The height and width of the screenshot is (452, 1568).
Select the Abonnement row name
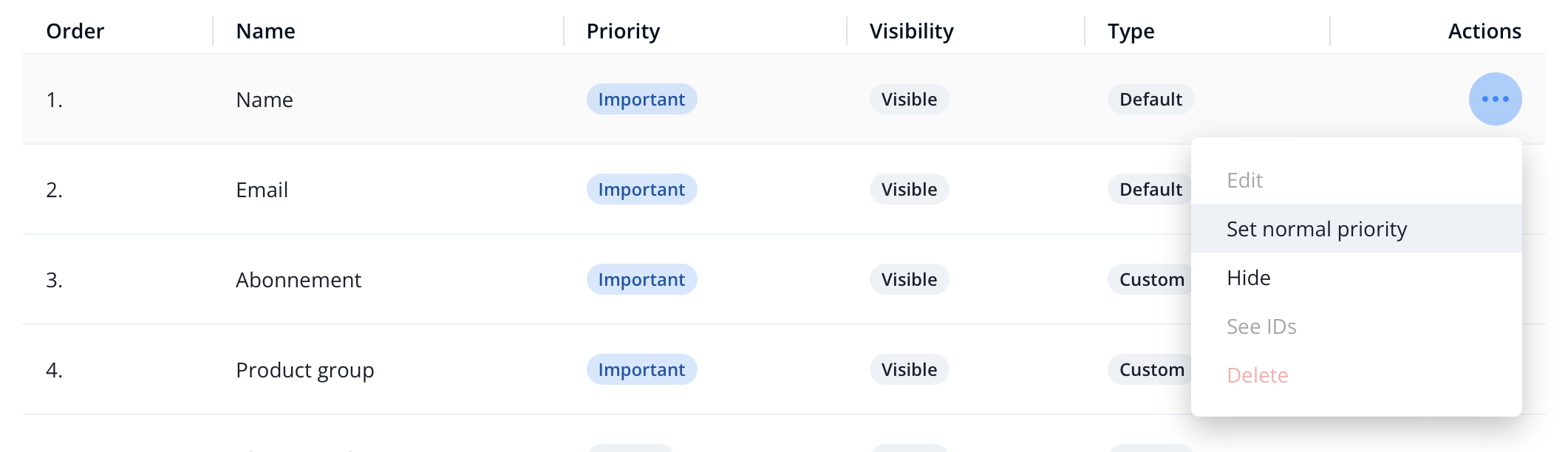298,280
